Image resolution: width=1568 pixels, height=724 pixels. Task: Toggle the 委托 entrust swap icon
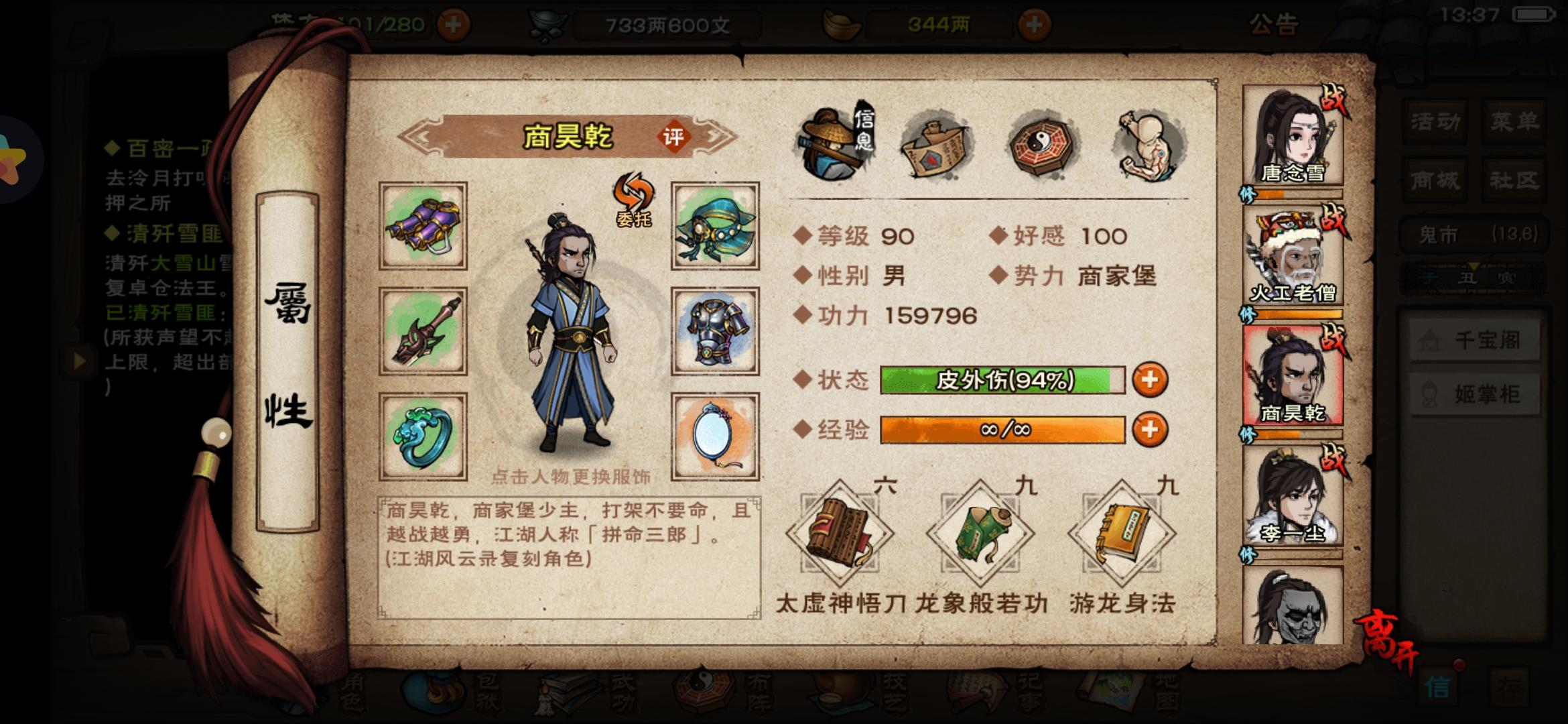633,199
